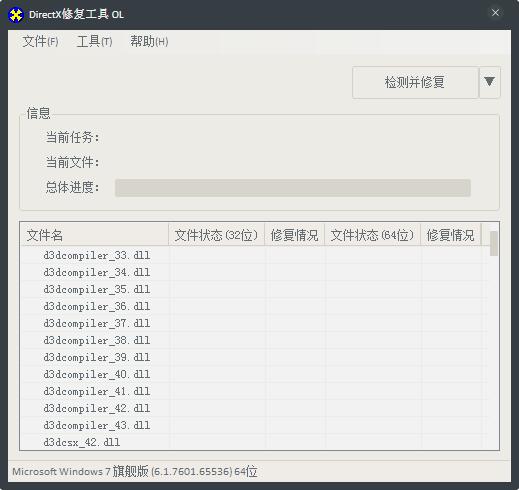The height and width of the screenshot is (490, 519).
Task: Click the 当前文件: label
Action: click(72, 162)
